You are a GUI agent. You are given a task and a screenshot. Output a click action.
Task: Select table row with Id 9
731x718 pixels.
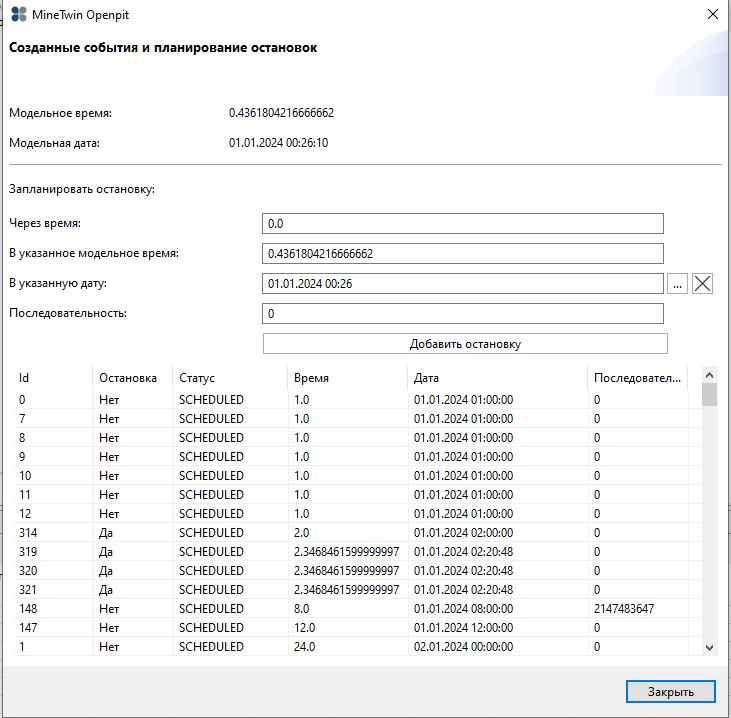pos(357,456)
